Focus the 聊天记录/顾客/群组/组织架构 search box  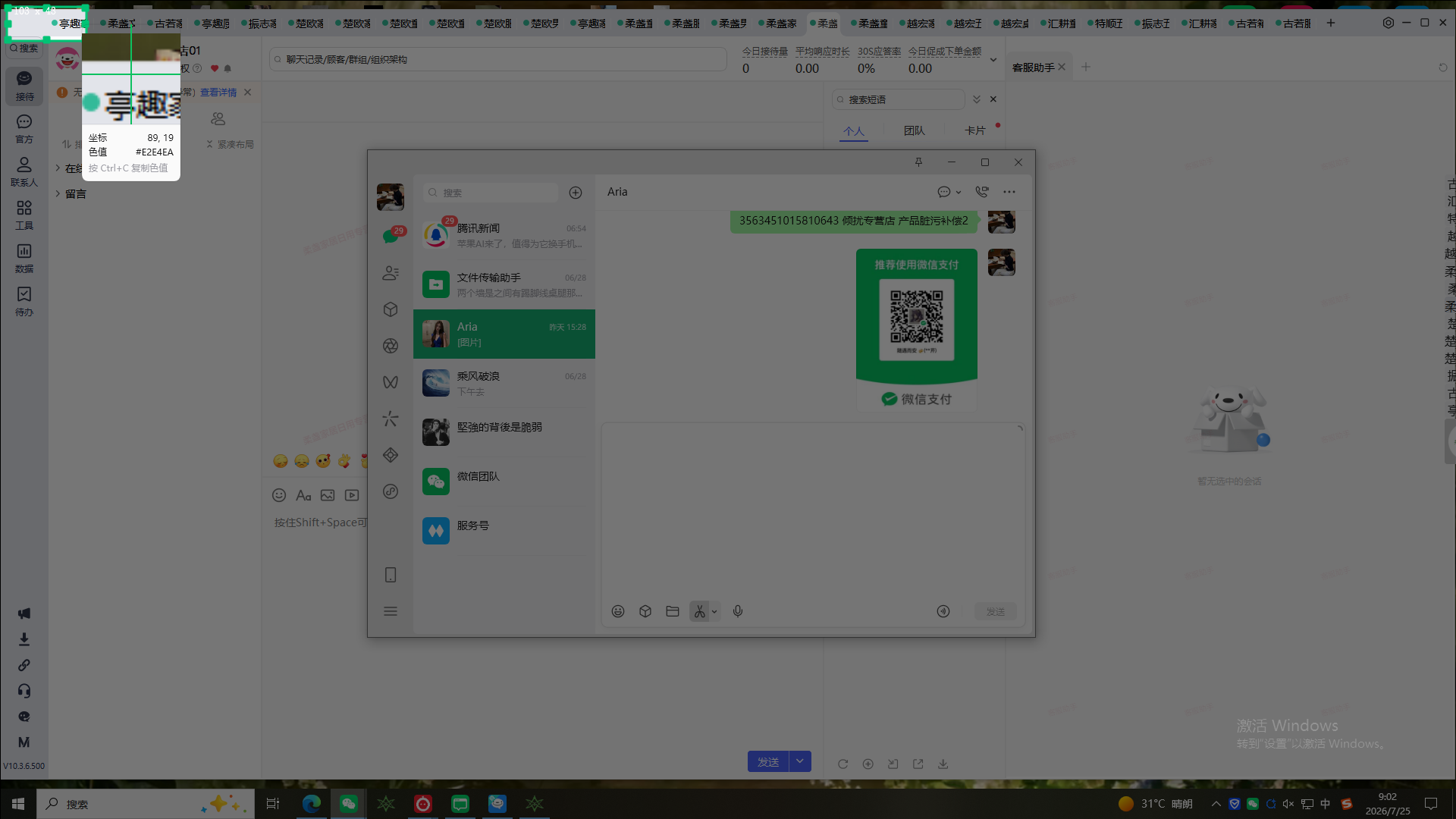pos(498,59)
